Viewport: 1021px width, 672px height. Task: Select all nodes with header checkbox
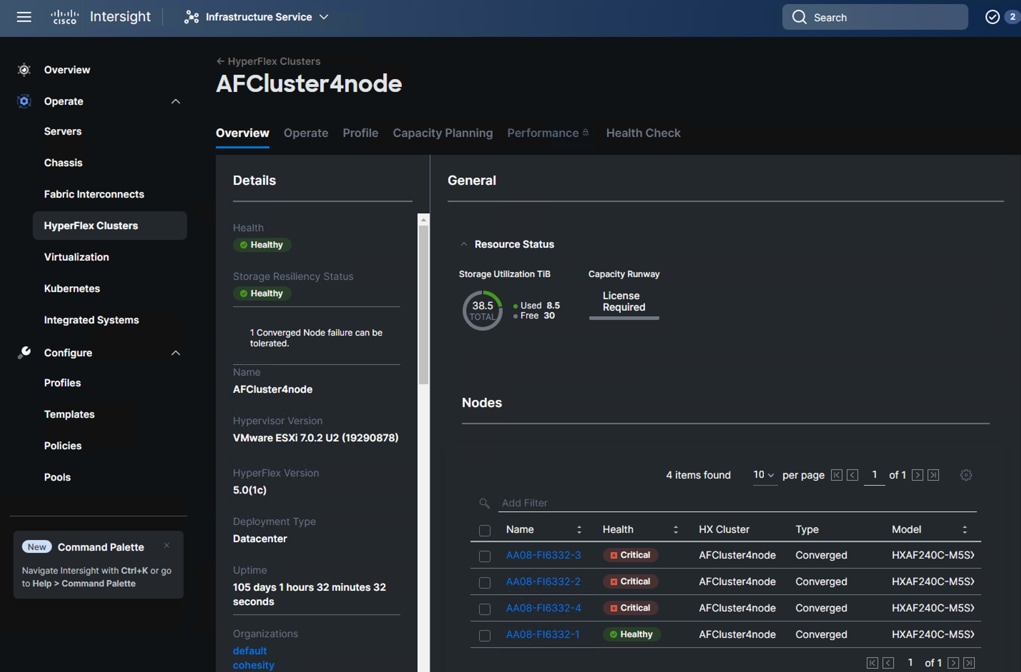tap(484, 530)
